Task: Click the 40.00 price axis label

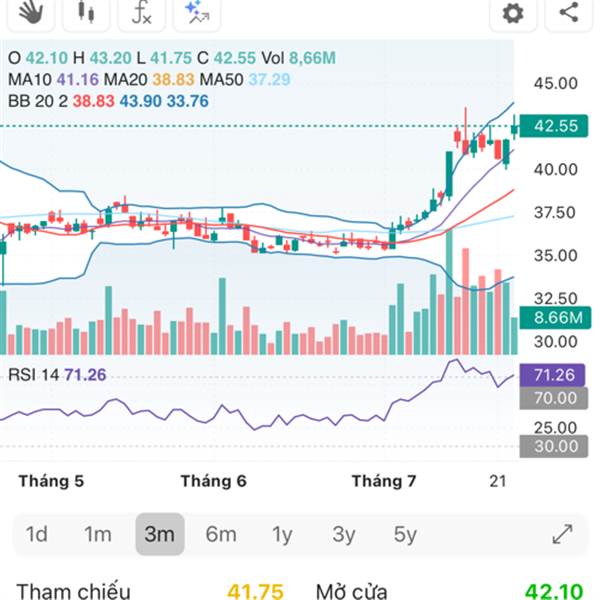Action: [x=556, y=169]
